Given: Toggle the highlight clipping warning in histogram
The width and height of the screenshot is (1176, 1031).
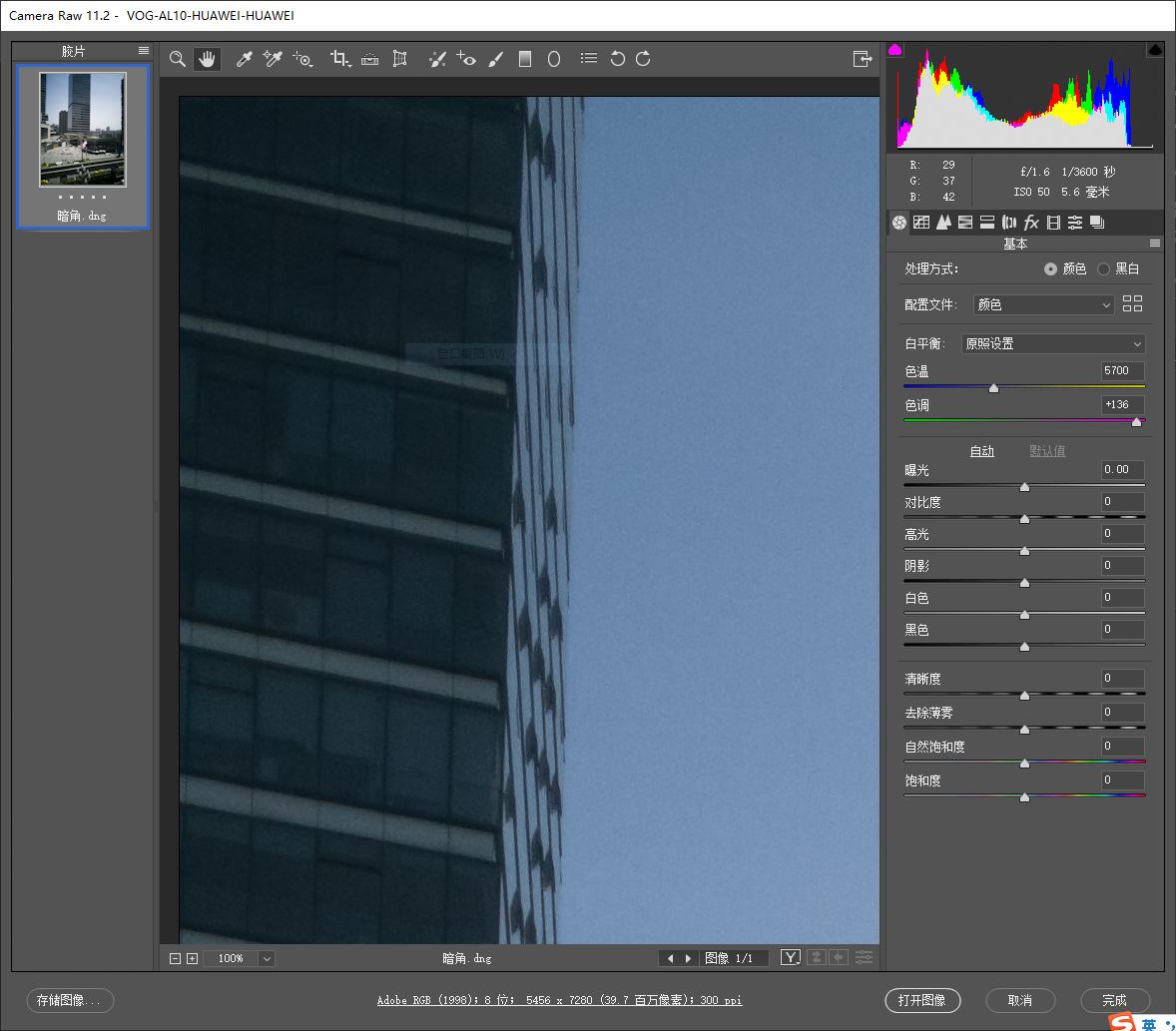Looking at the screenshot, I should click(x=1155, y=50).
